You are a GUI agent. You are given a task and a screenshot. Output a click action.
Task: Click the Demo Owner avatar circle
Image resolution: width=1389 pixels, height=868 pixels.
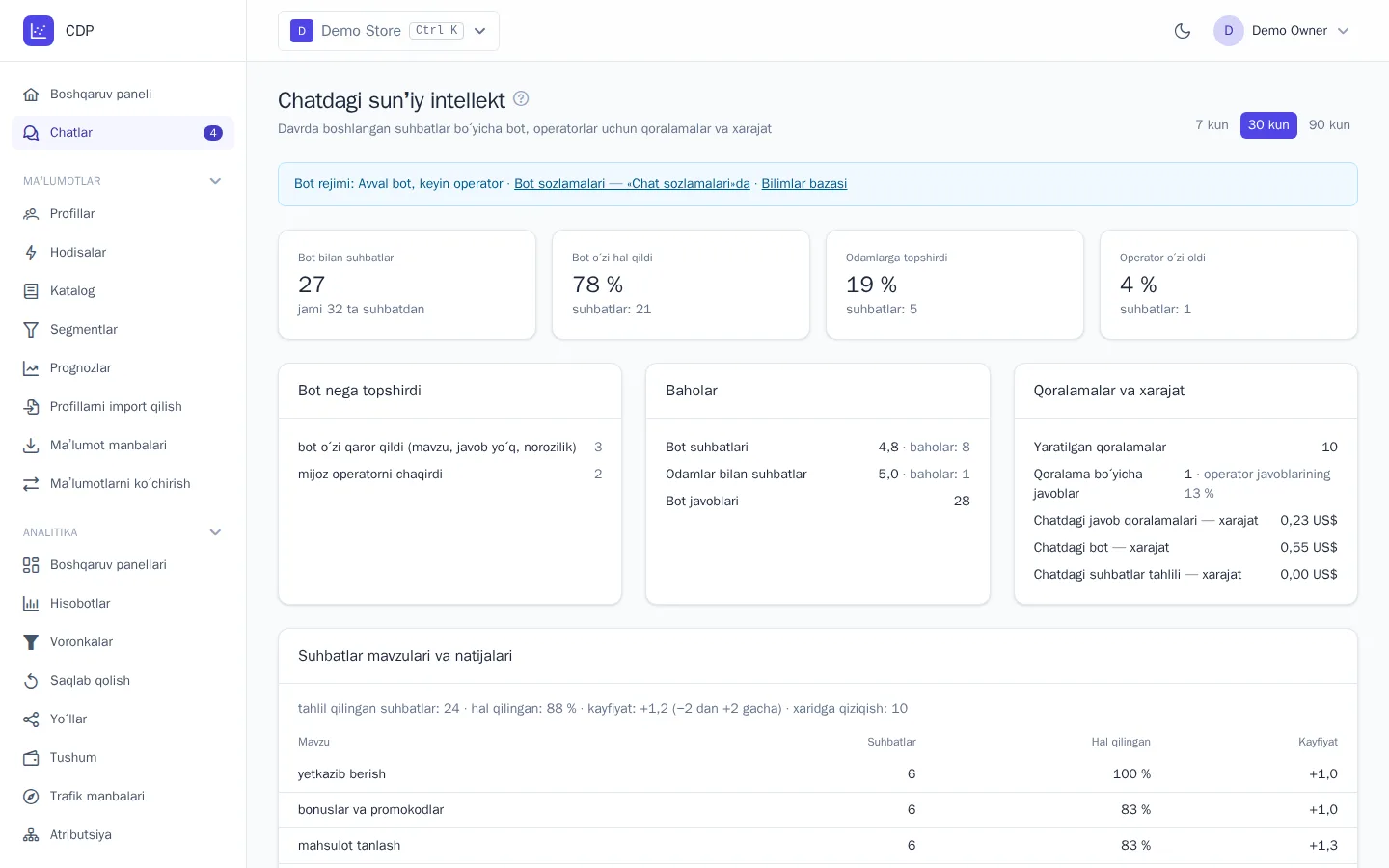(1229, 31)
